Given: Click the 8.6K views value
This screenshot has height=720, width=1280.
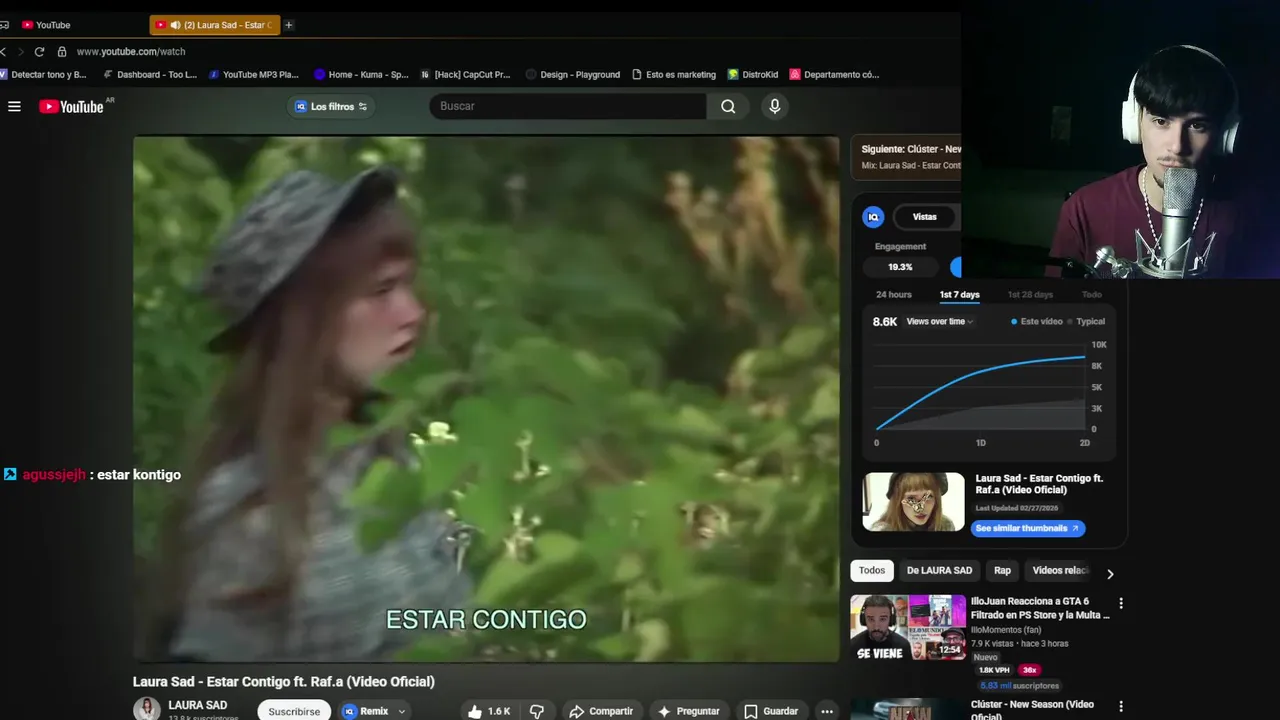Looking at the screenshot, I should tap(885, 322).
